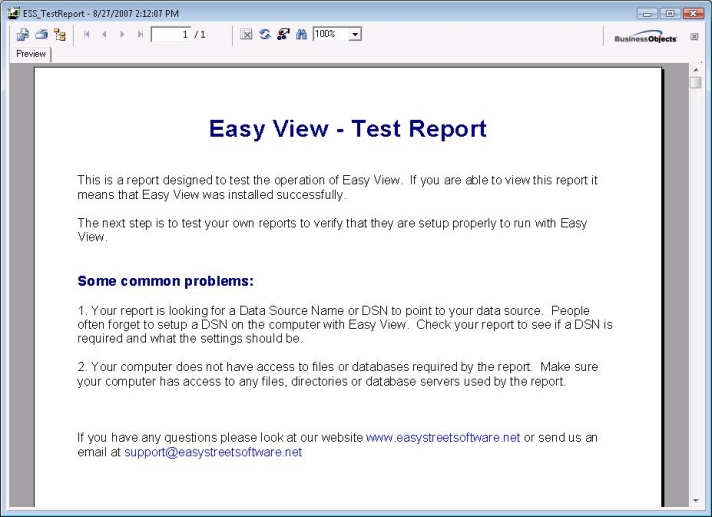The height and width of the screenshot is (517, 712).
Task: Click the Refresh report icon
Action: click(265, 34)
